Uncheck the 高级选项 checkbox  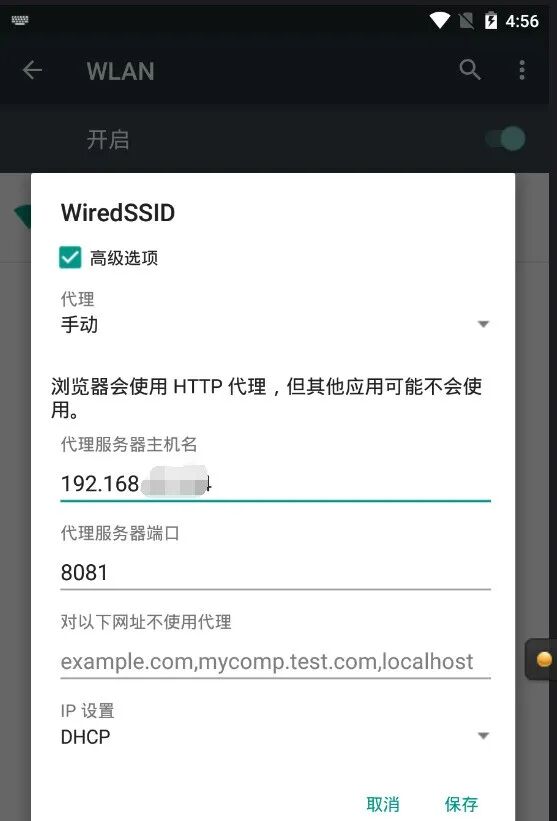(x=70, y=258)
